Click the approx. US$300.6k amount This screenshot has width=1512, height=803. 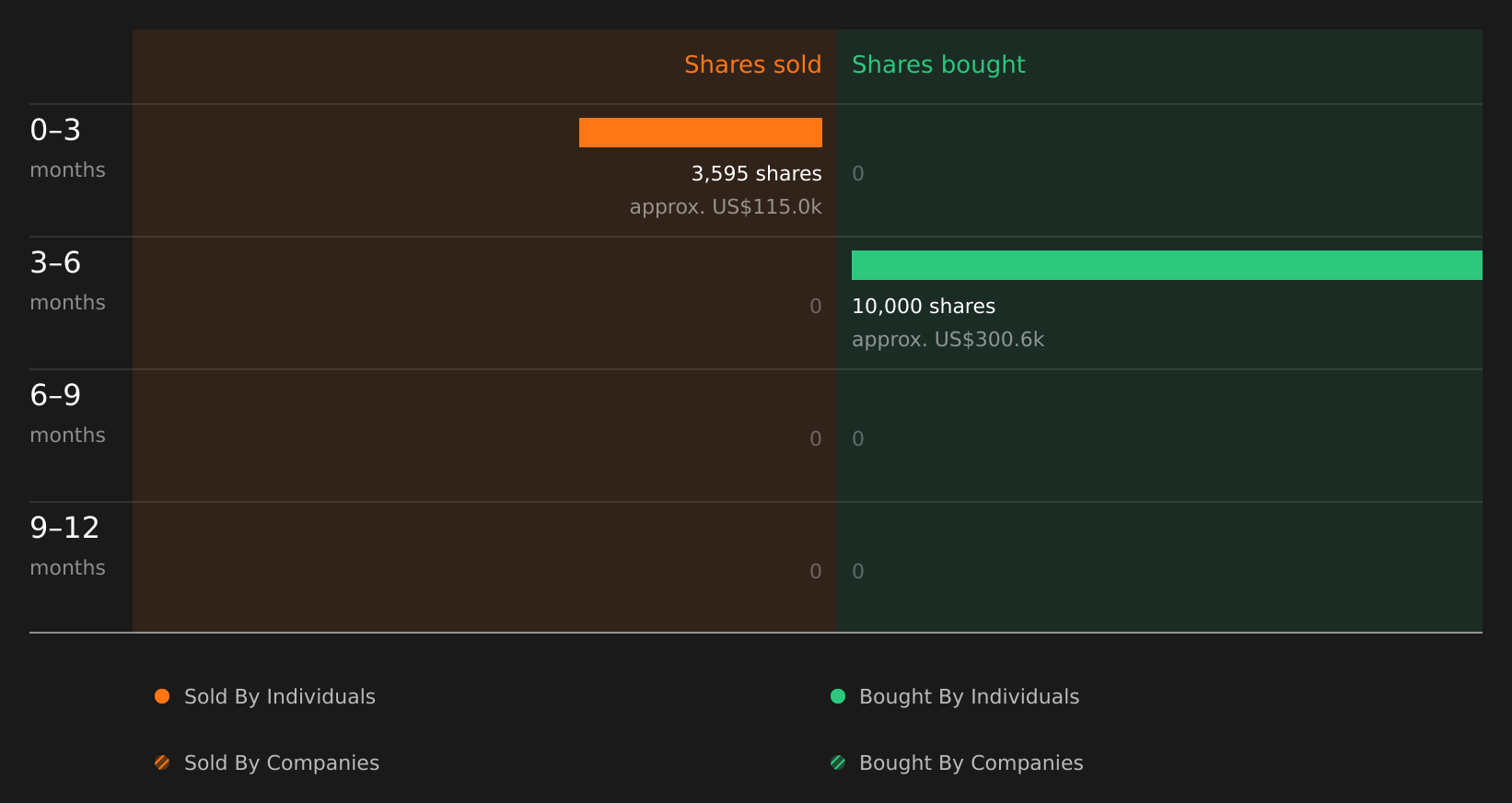point(948,340)
